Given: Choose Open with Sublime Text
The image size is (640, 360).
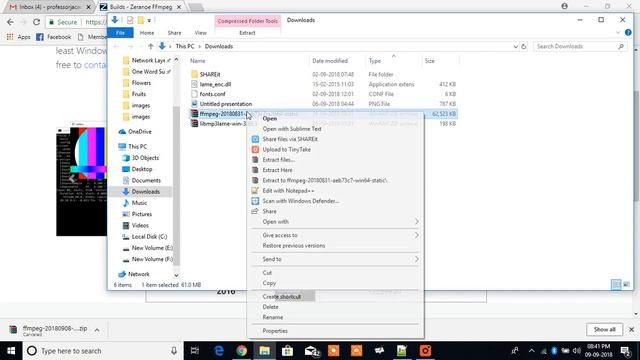Looking at the screenshot, I should click(x=292, y=129).
